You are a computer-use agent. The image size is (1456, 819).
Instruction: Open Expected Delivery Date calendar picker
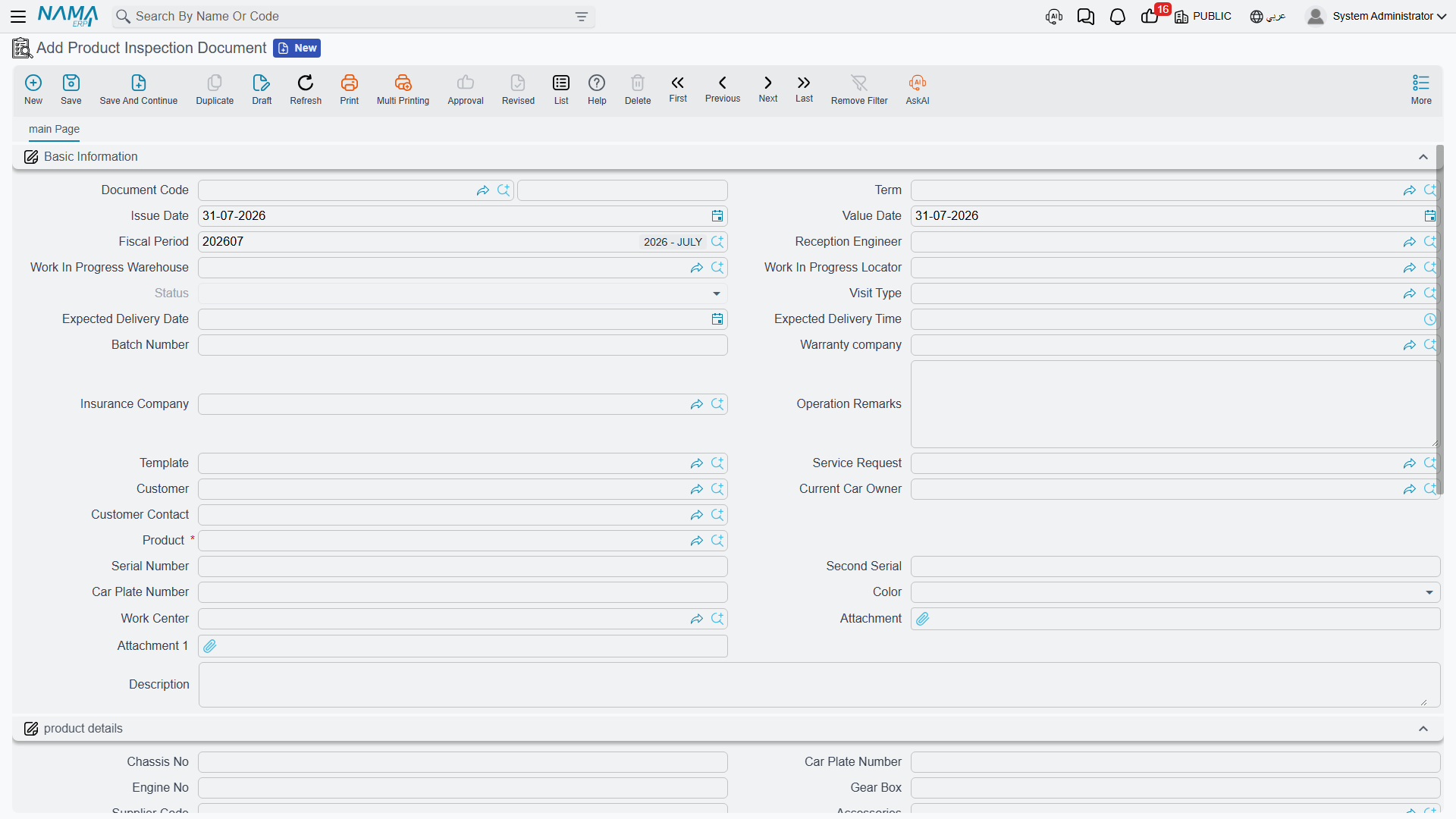pyautogui.click(x=717, y=319)
